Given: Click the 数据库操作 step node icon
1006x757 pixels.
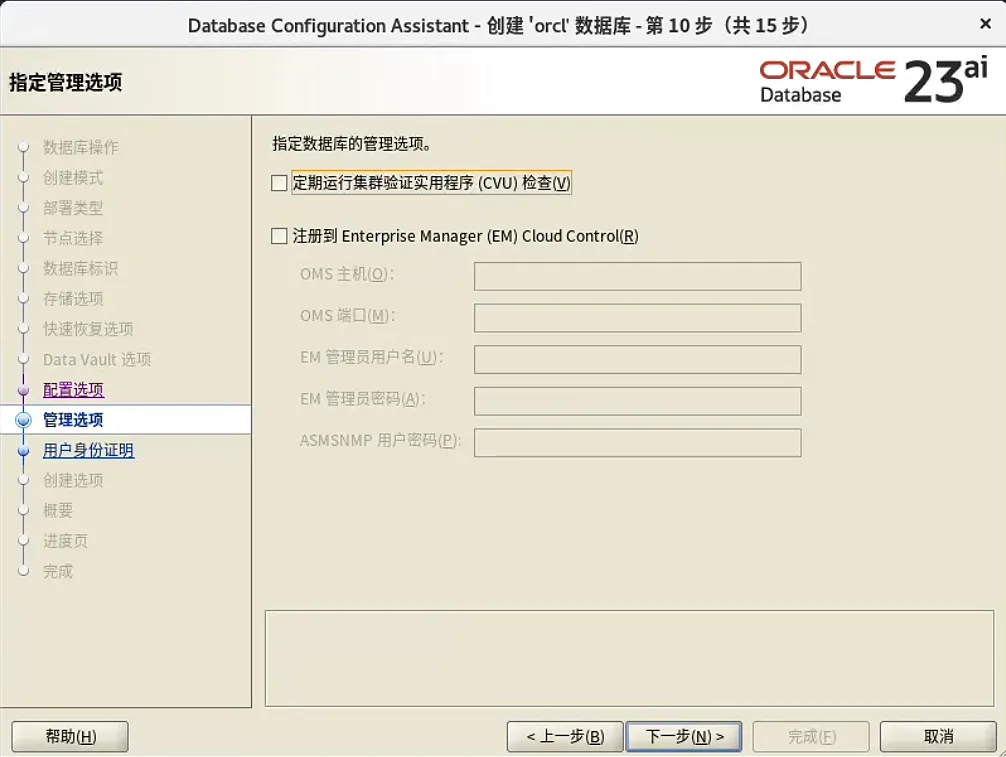Looking at the screenshot, I should click(23, 147).
